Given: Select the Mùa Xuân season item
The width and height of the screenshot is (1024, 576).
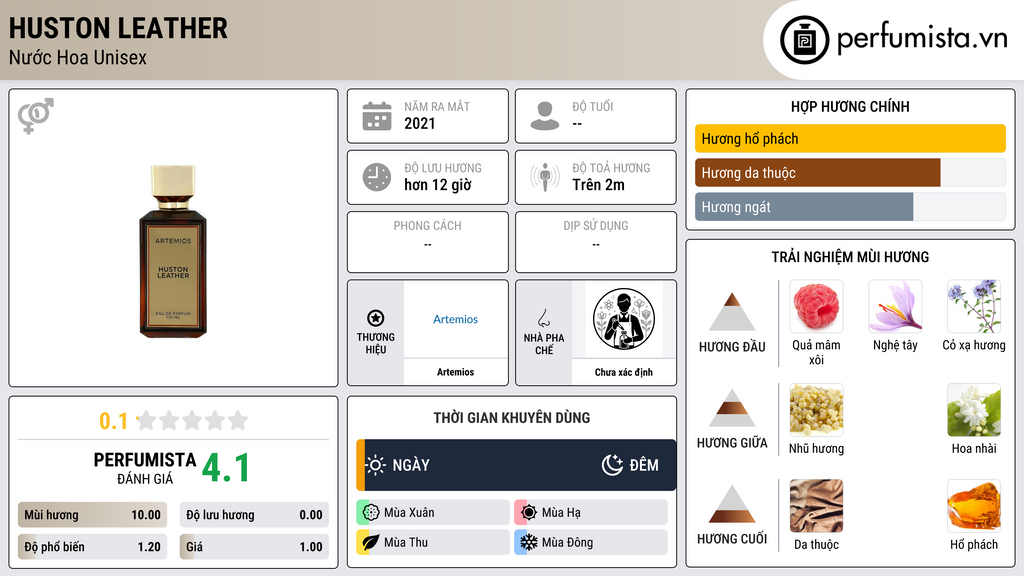Looking at the screenshot, I should coord(433,513).
